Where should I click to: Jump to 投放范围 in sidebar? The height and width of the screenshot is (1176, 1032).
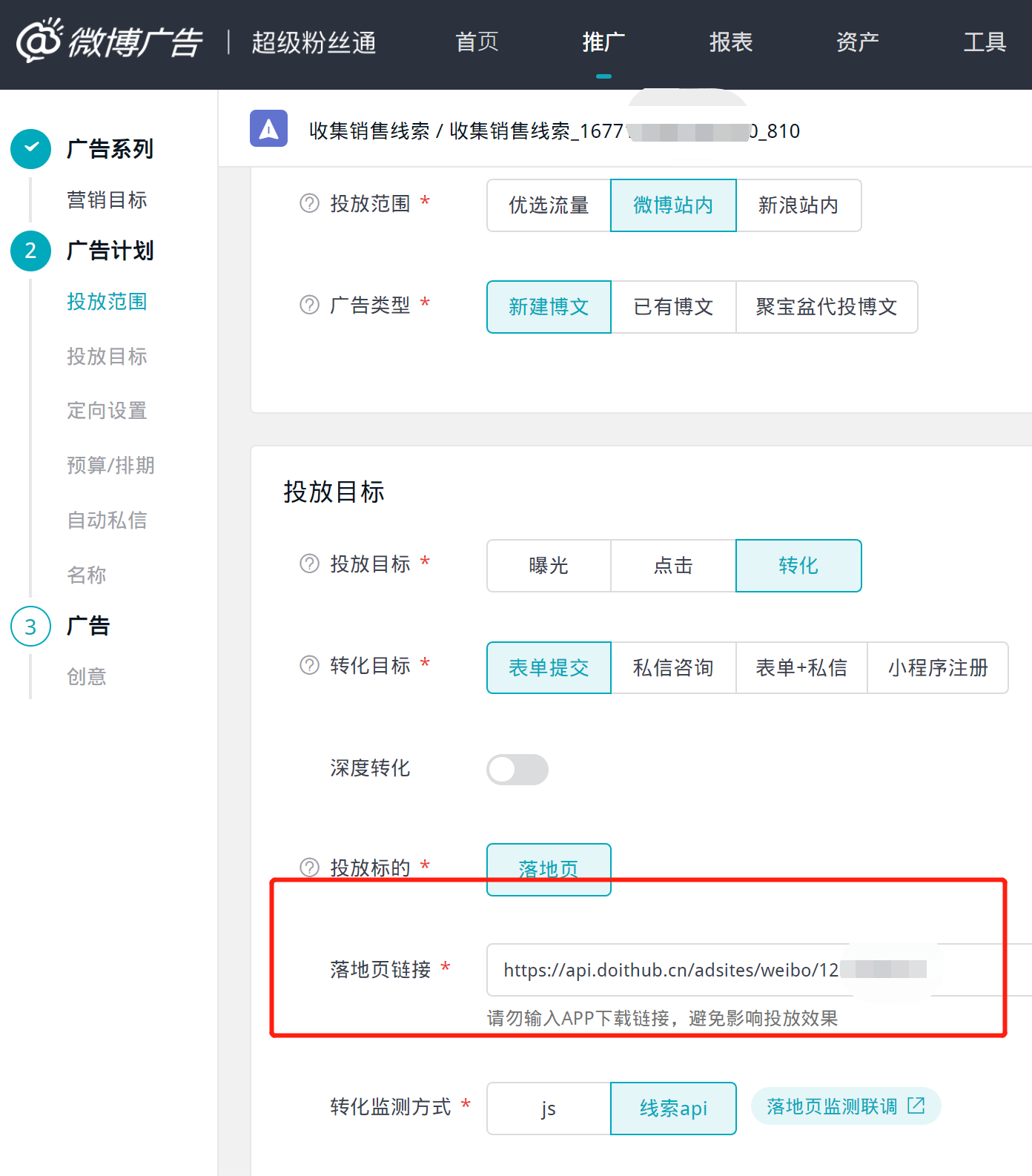pyautogui.click(x=107, y=302)
